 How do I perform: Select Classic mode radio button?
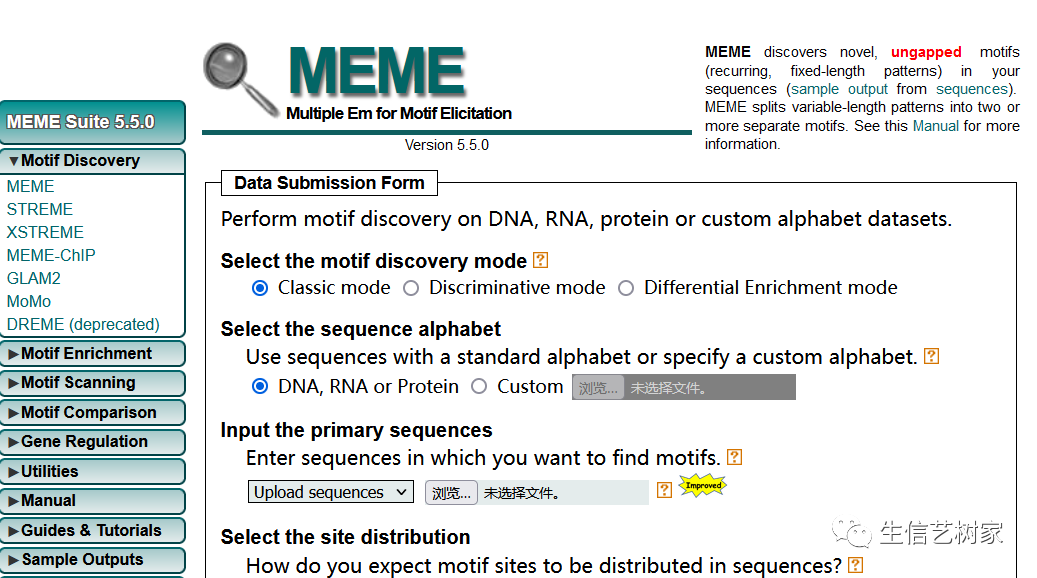(x=260, y=288)
